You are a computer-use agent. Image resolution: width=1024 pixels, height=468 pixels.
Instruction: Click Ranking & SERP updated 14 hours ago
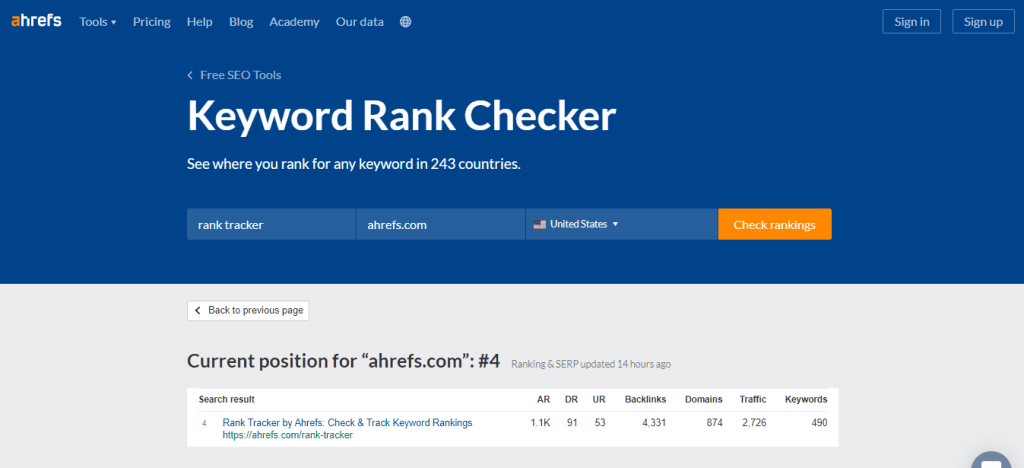click(x=591, y=364)
